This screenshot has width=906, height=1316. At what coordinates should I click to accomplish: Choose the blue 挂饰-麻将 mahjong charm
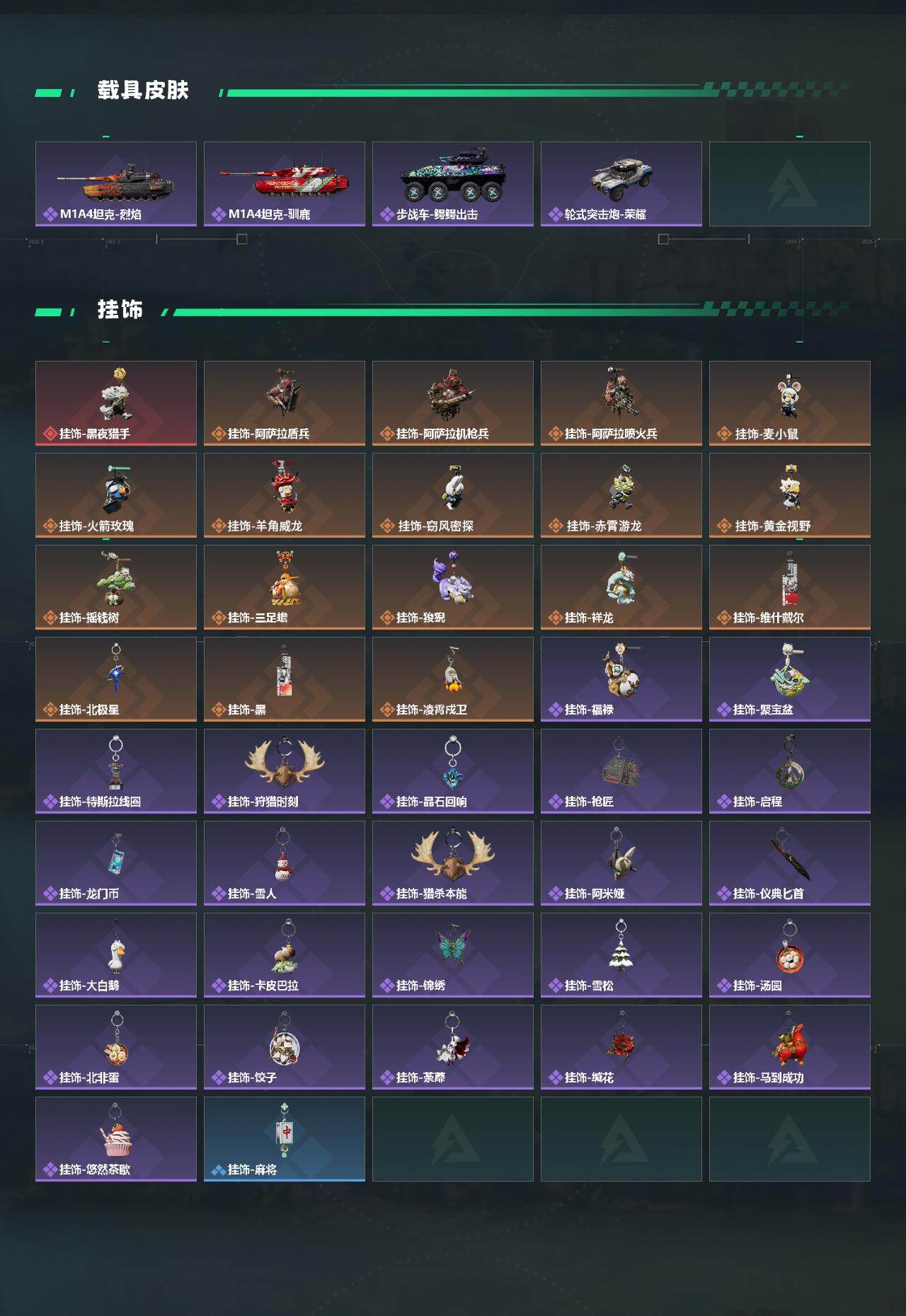285,1139
